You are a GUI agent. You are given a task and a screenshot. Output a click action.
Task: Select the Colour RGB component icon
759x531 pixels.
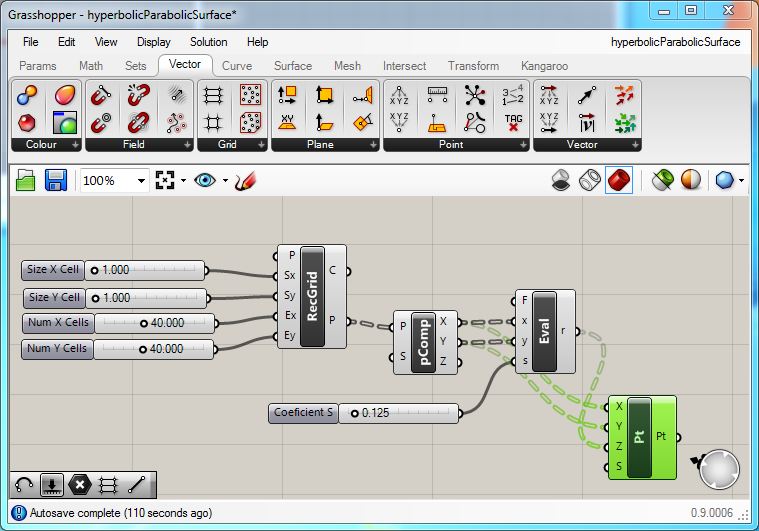click(x=27, y=95)
